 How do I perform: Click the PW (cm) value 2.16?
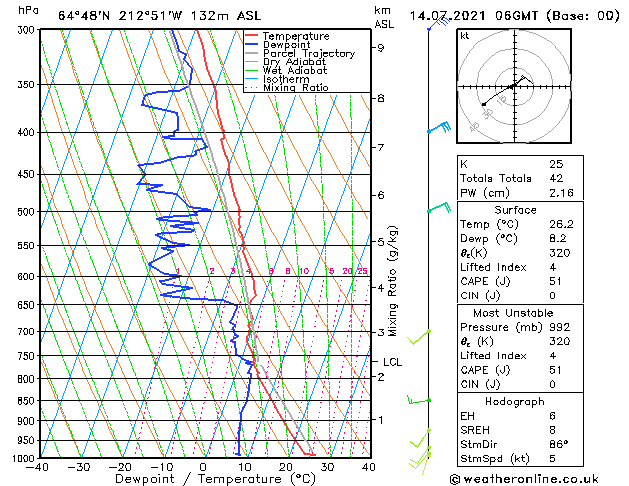[x=561, y=193]
